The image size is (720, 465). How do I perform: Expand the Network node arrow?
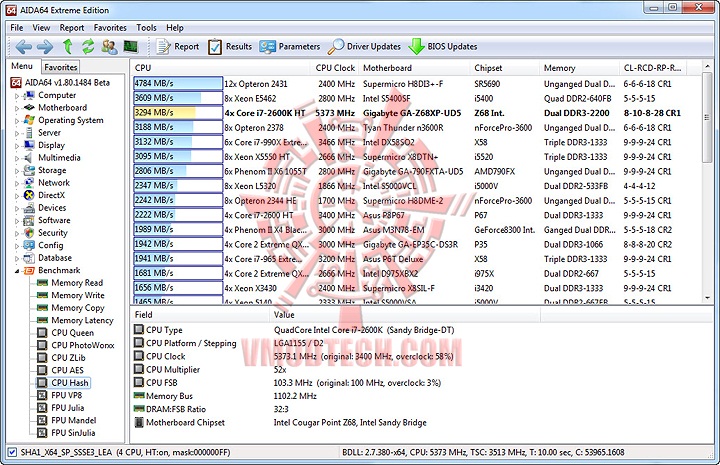click(x=17, y=183)
